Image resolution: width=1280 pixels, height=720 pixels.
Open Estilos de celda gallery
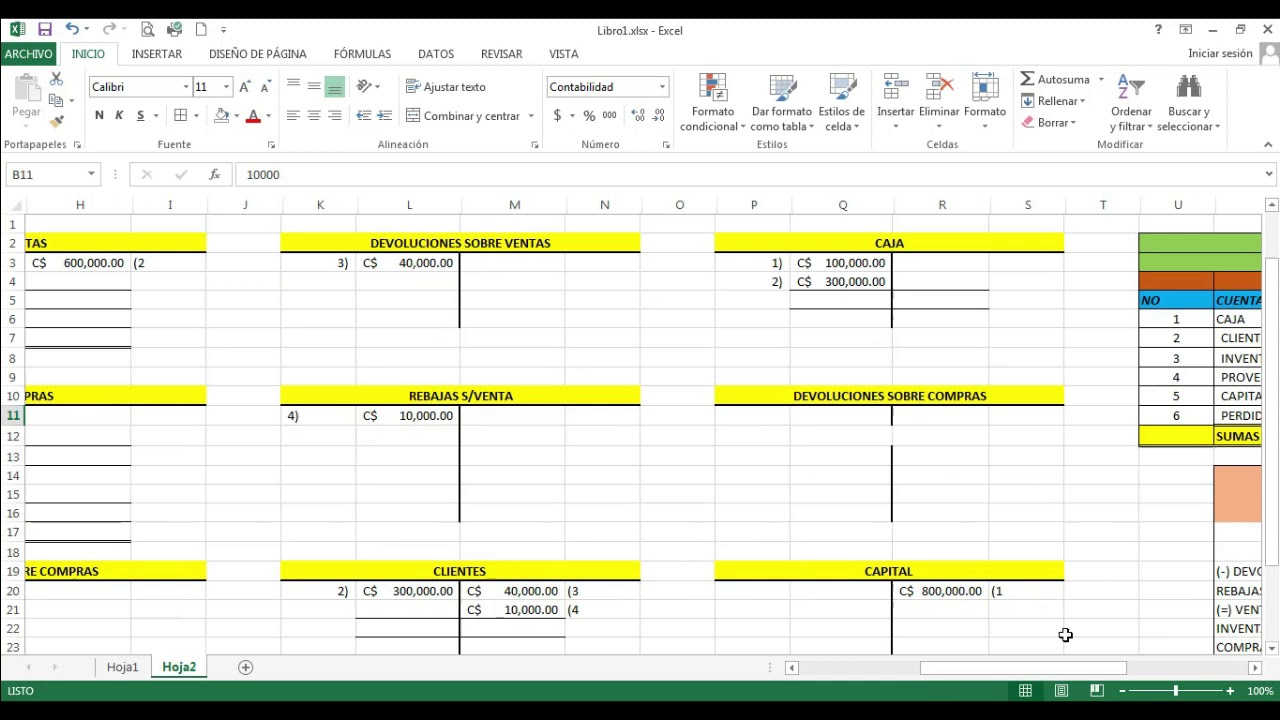pyautogui.click(x=841, y=102)
